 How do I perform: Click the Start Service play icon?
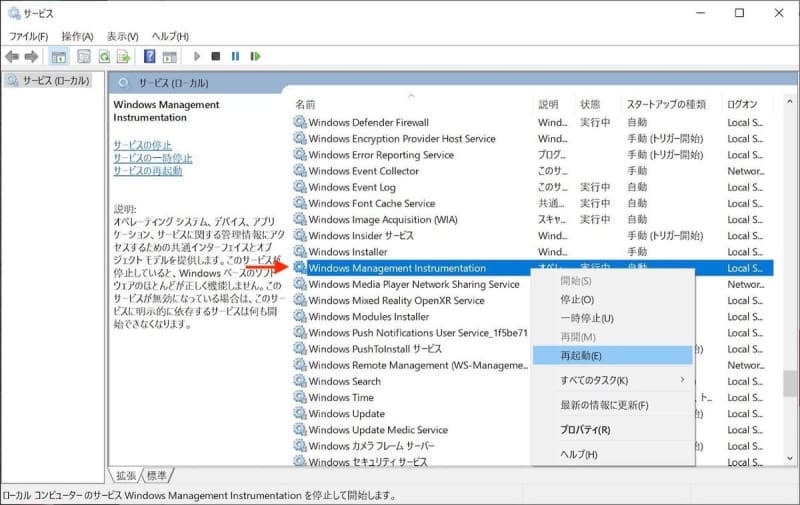(x=196, y=56)
